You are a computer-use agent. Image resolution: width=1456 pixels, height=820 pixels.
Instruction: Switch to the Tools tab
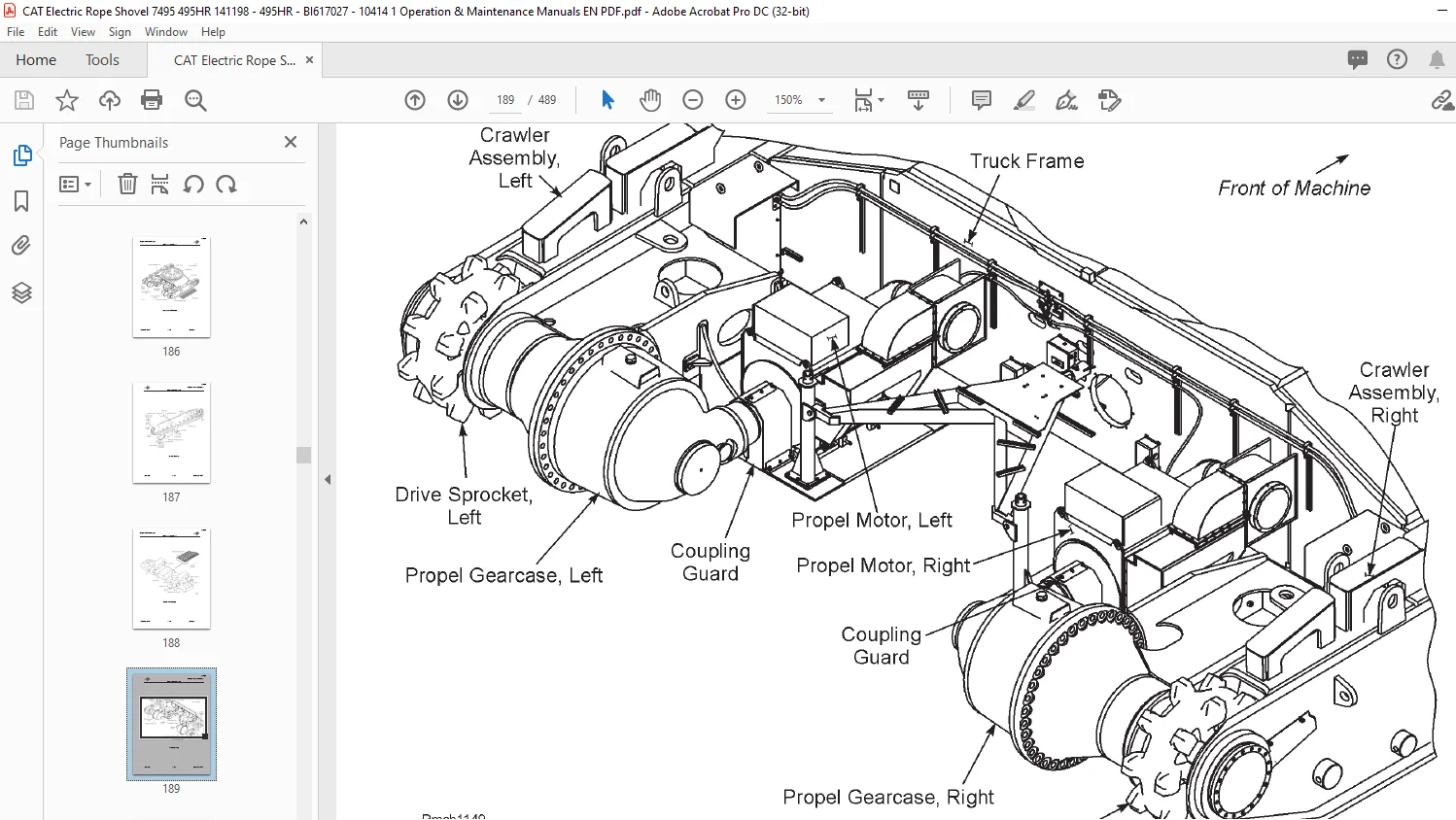[x=102, y=60]
